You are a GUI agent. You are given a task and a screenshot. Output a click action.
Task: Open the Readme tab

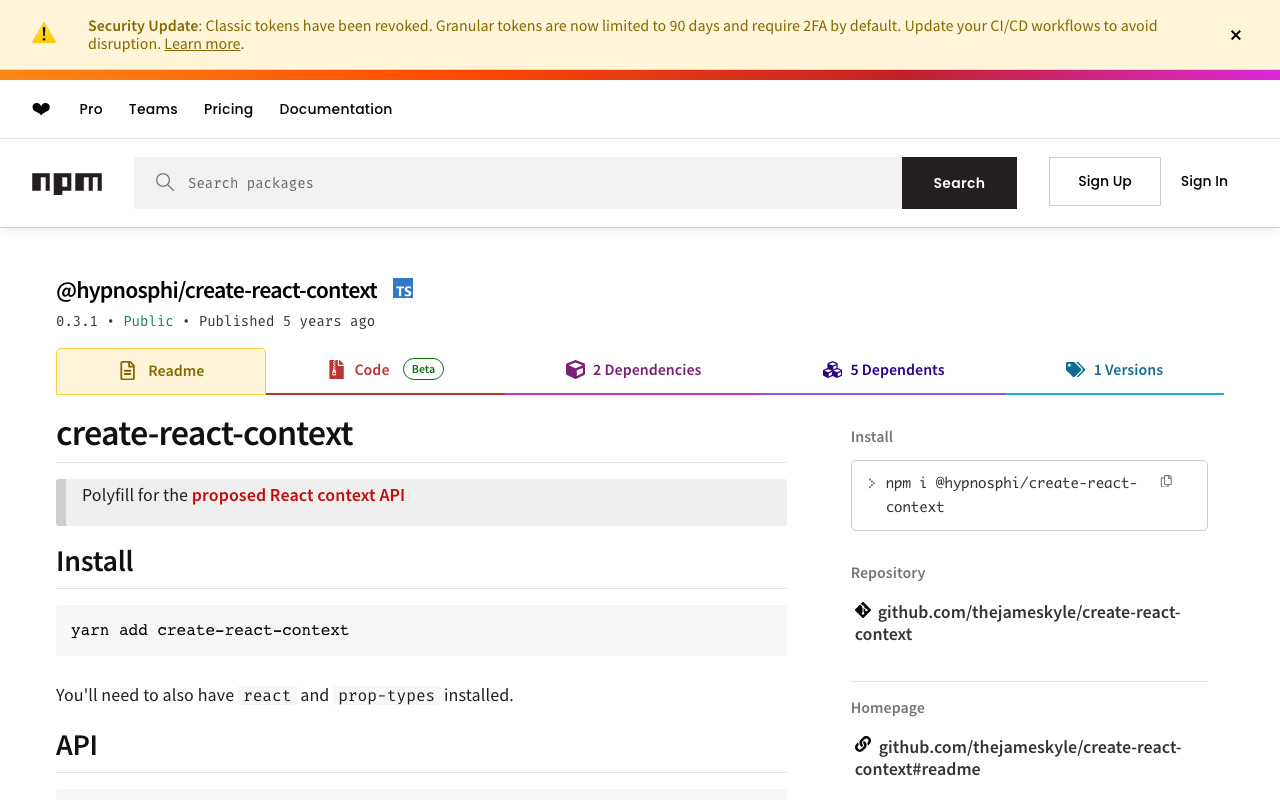click(161, 371)
